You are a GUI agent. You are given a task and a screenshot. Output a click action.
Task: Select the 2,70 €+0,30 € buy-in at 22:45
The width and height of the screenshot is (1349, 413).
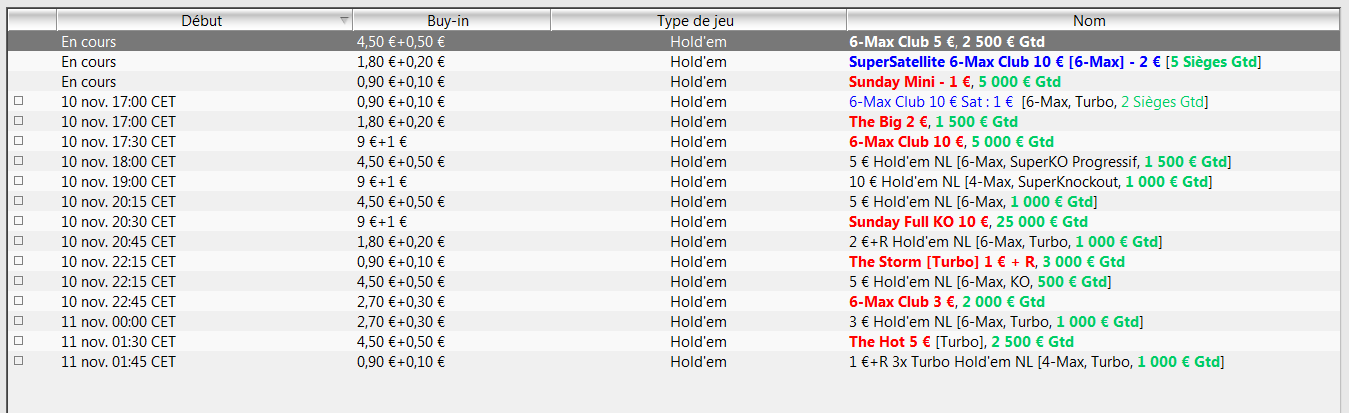(401, 302)
